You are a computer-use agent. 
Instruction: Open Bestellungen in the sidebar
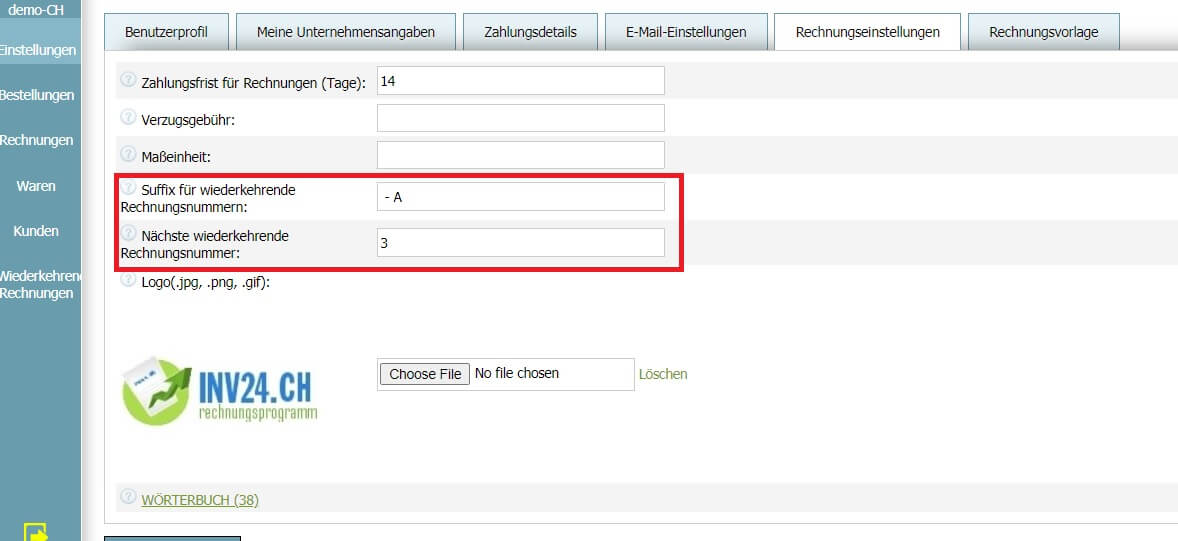pyautogui.click(x=37, y=95)
